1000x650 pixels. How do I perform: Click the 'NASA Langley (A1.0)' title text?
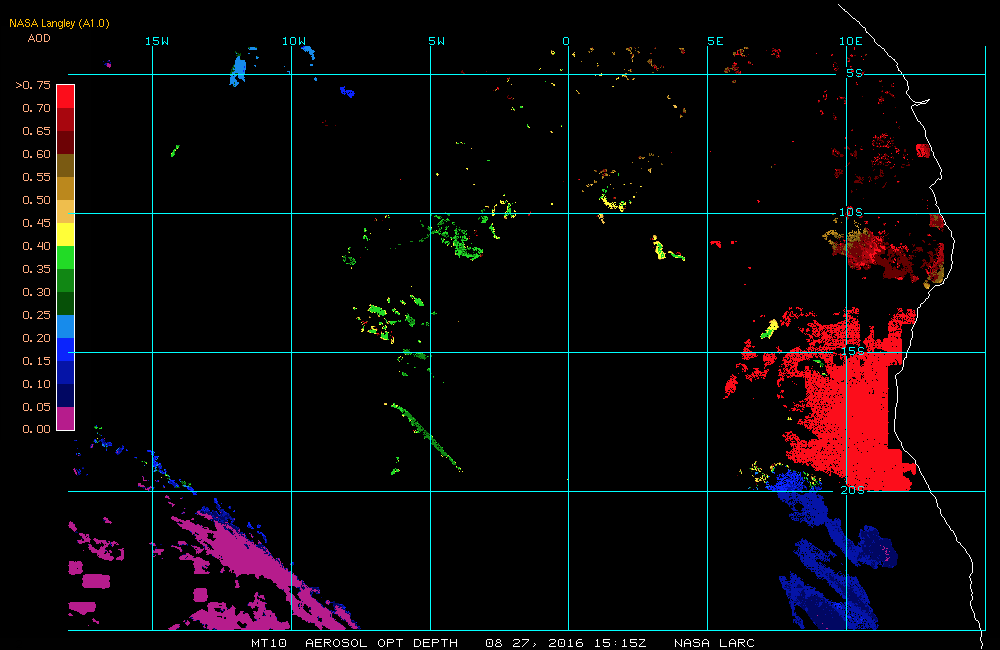click(x=59, y=24)
